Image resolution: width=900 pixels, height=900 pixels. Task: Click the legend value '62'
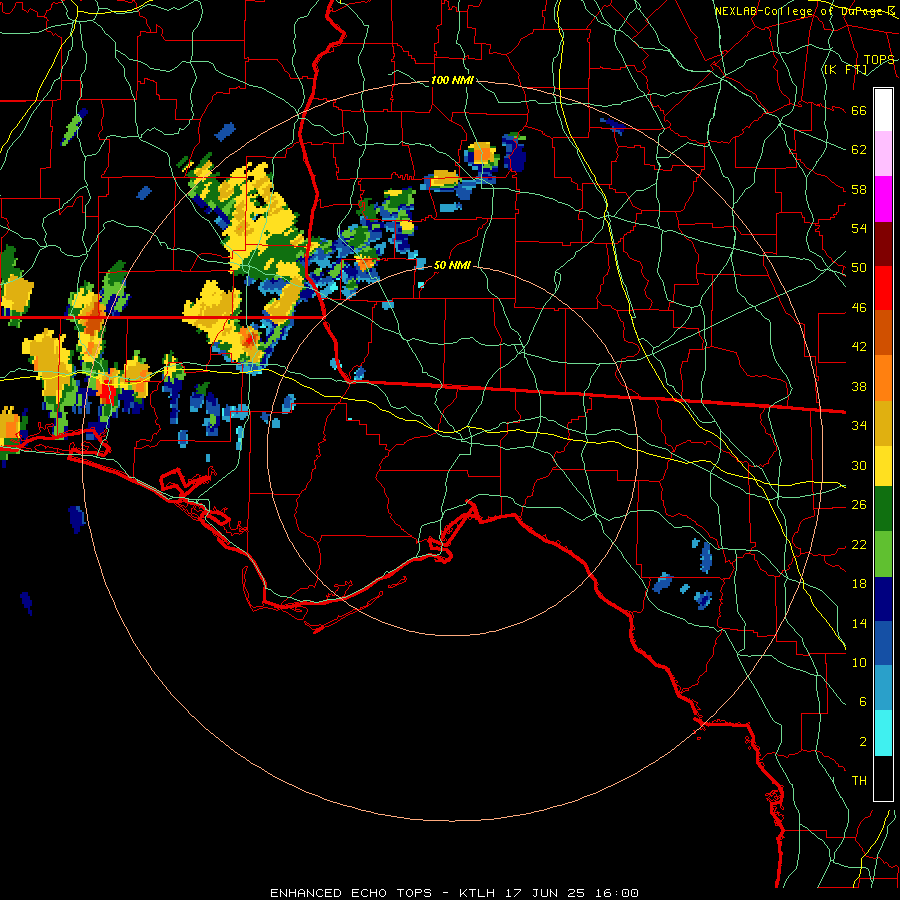point(859,150)
